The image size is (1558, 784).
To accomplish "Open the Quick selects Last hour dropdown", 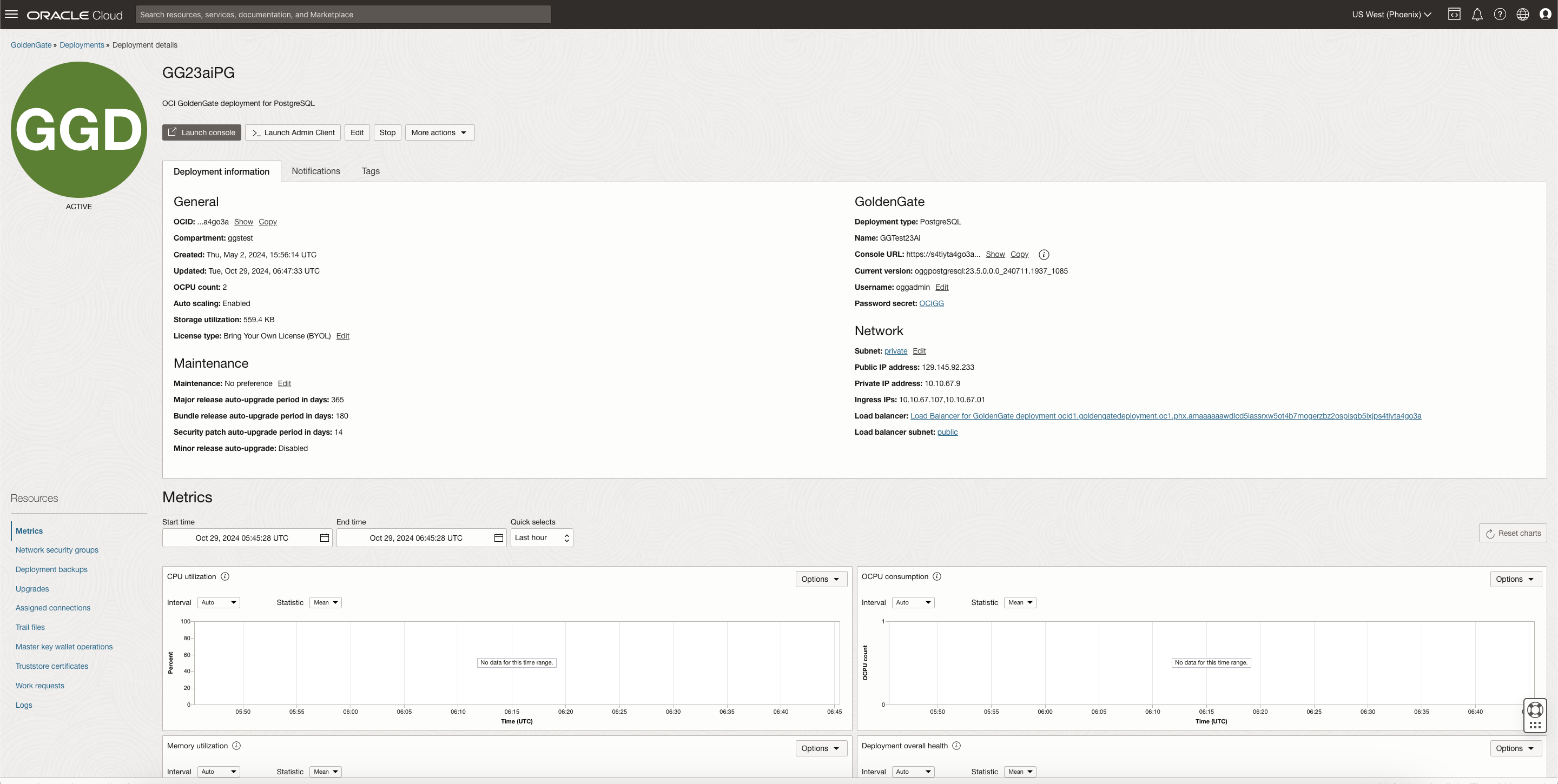I will pos(542,538).
